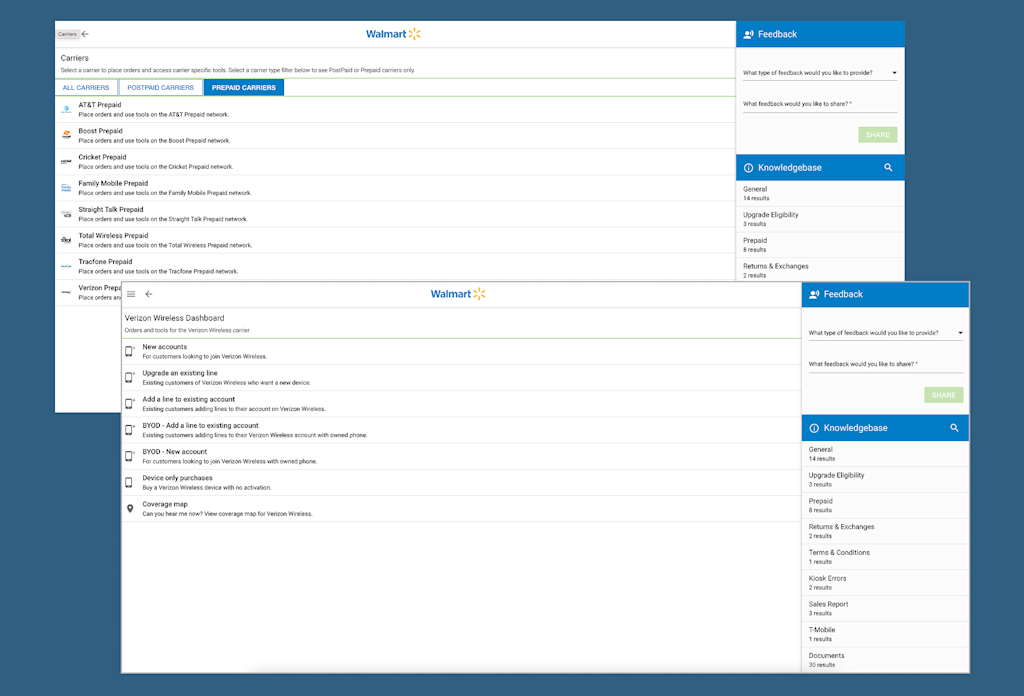
Task: Select the Device only purchases phone icon
Action: point(128,482)
